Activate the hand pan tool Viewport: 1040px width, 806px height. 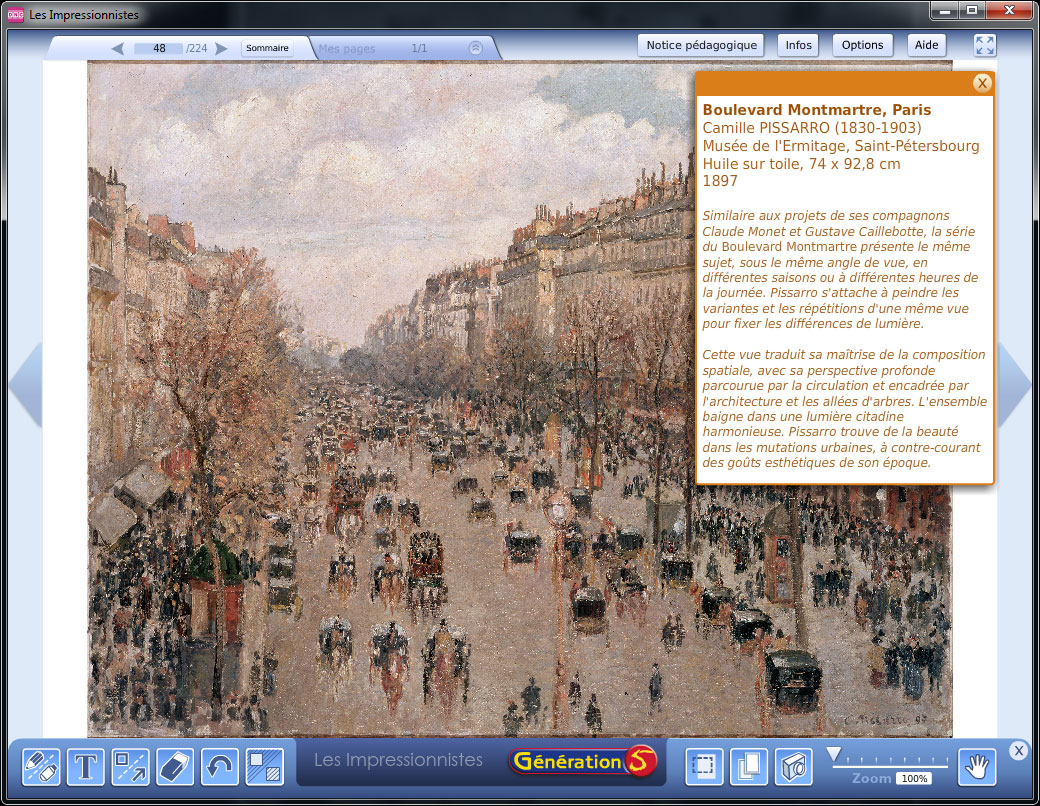(977, 767)
